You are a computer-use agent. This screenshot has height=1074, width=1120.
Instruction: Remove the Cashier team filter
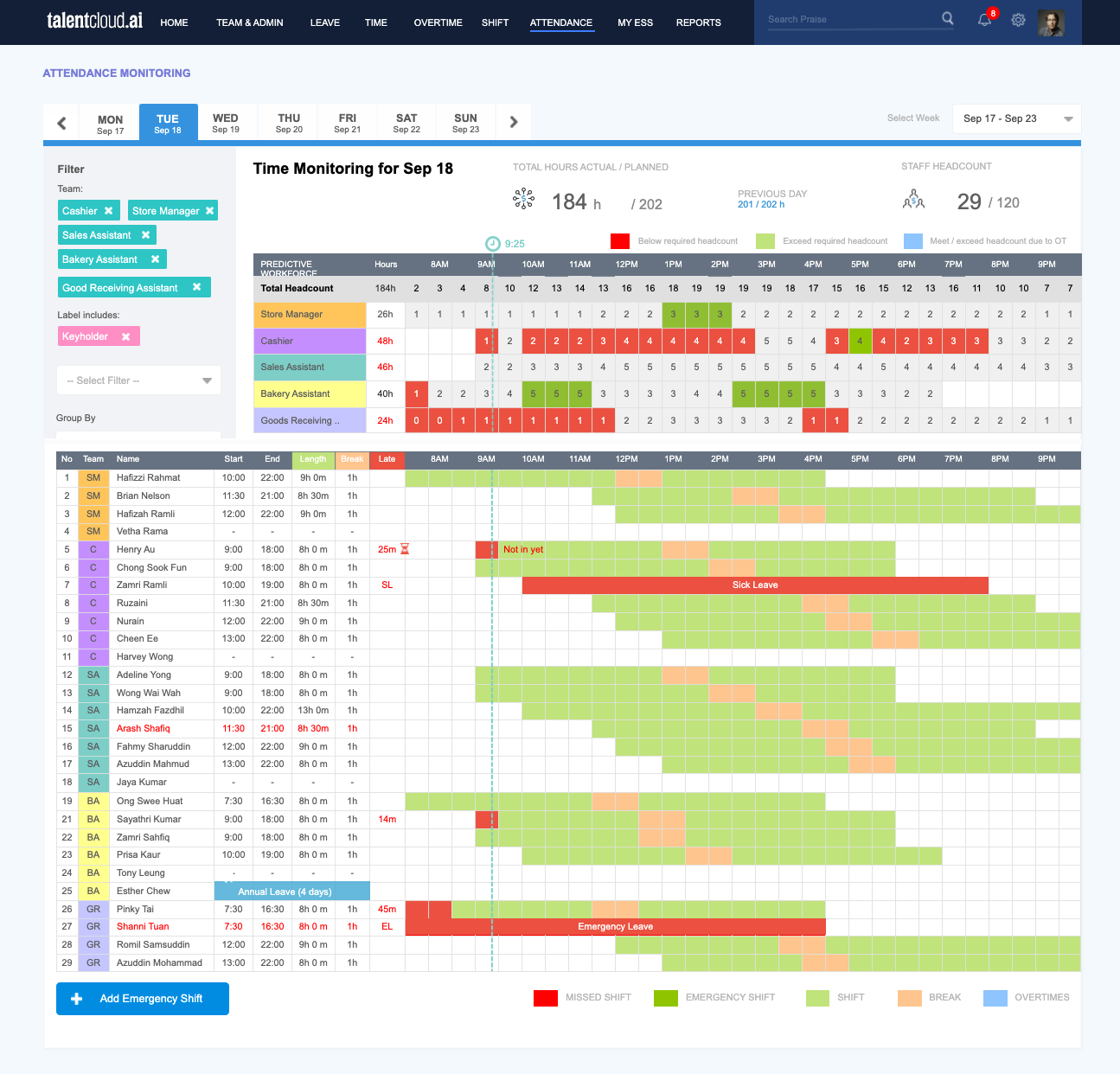pyautogui.click(x=108, y=211)
